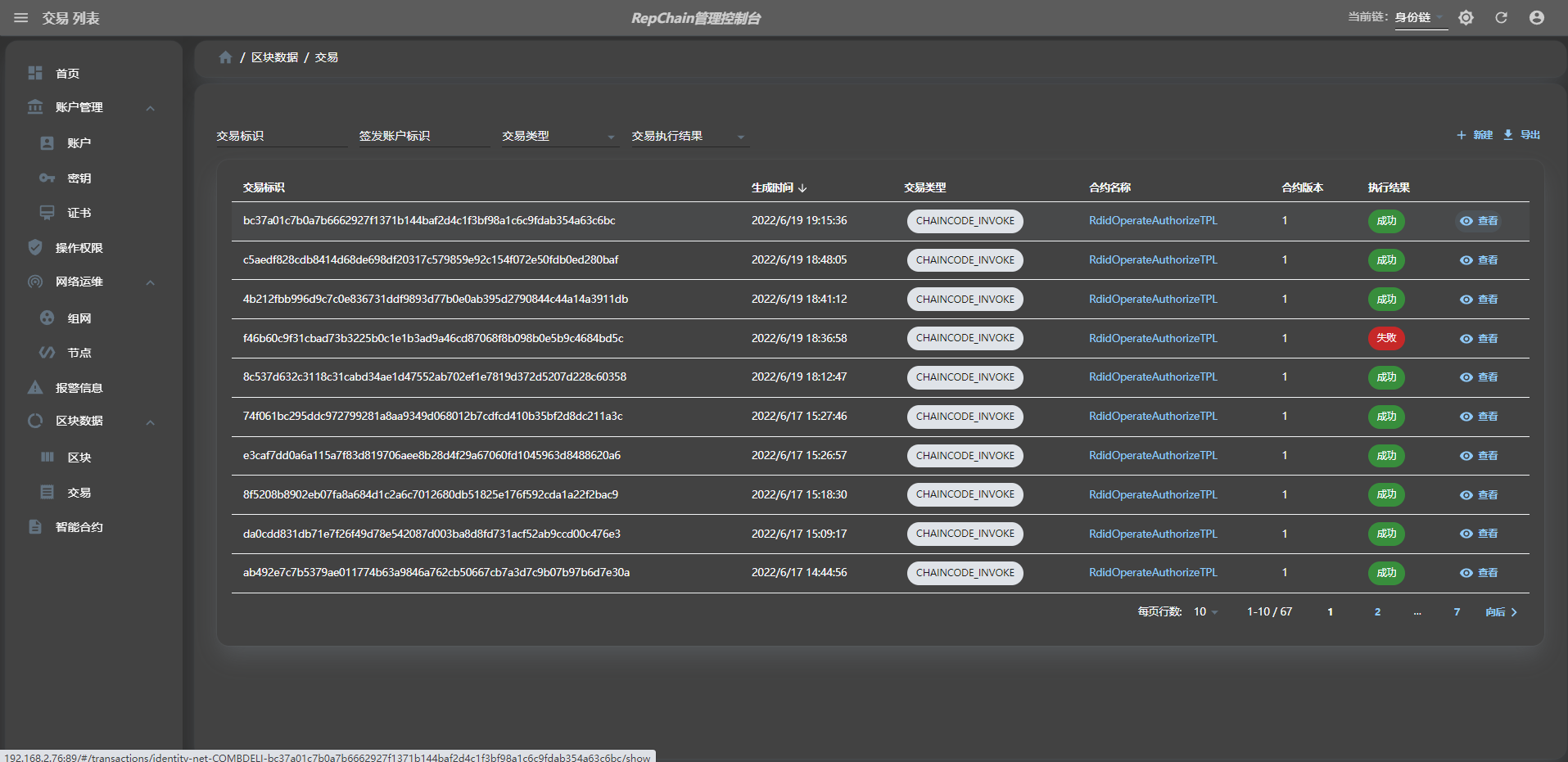
Task: Click transaction ID 8f5208b8902eb07fa8a684d1c2a6c7012680db51825e176f592cda1a22f2bac9
Action: pos(431,495)
